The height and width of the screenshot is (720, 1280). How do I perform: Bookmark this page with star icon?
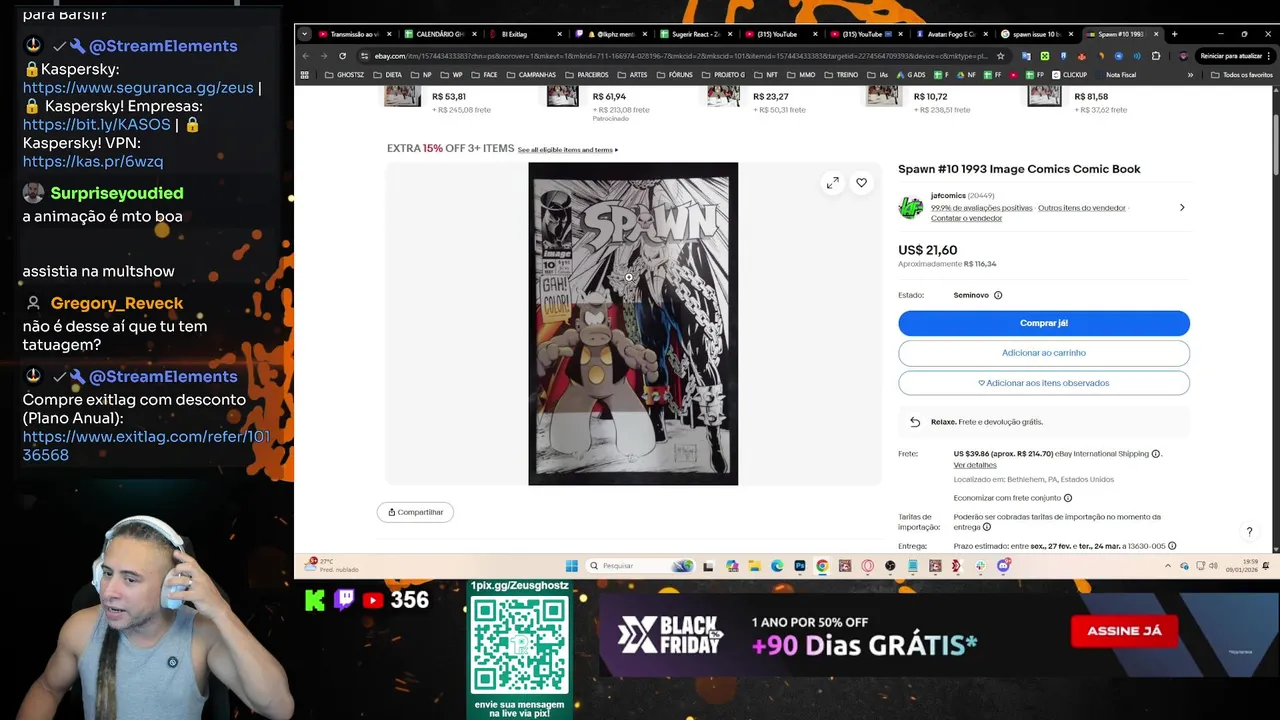coord(1001,56)
